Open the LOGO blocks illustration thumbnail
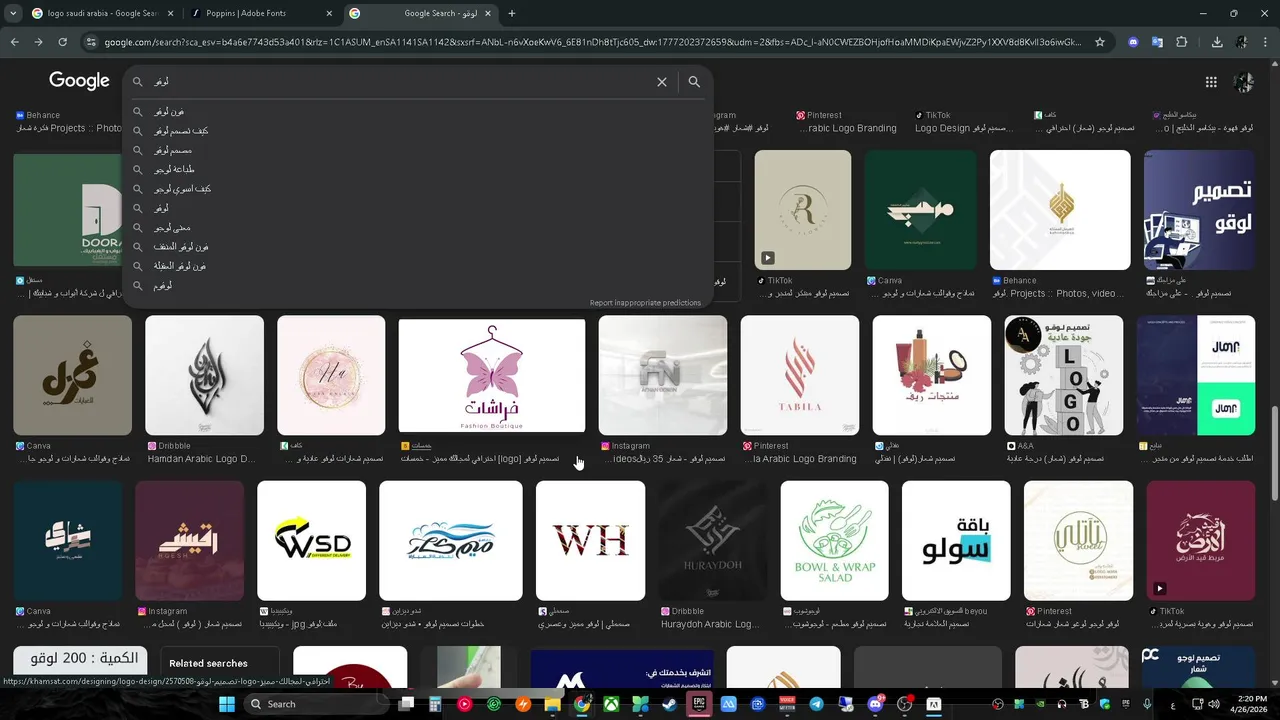Viewport: 1280px width, 720px height. tap(1064, 375)
